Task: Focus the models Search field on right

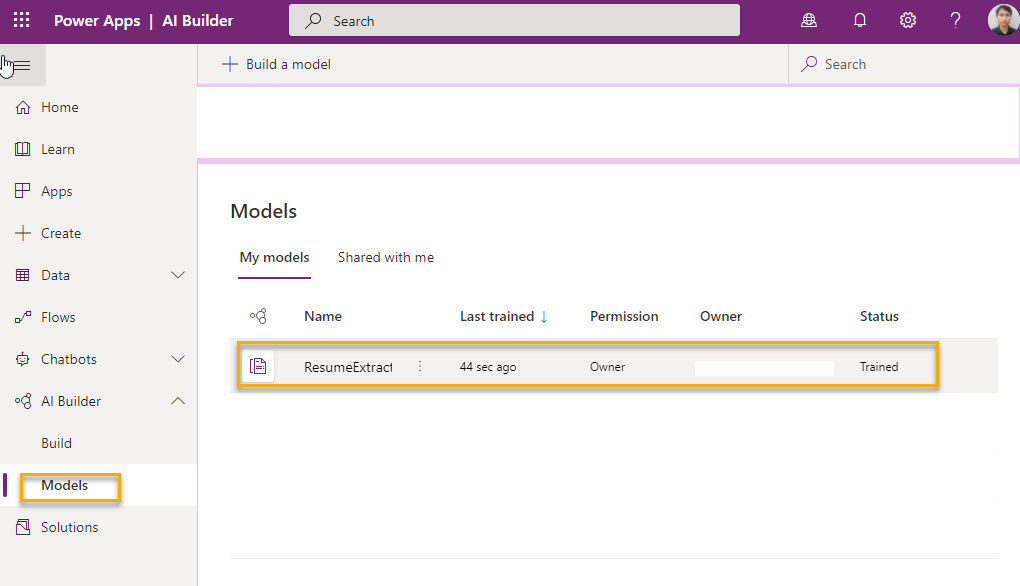Action: click(x=904, y=64)
